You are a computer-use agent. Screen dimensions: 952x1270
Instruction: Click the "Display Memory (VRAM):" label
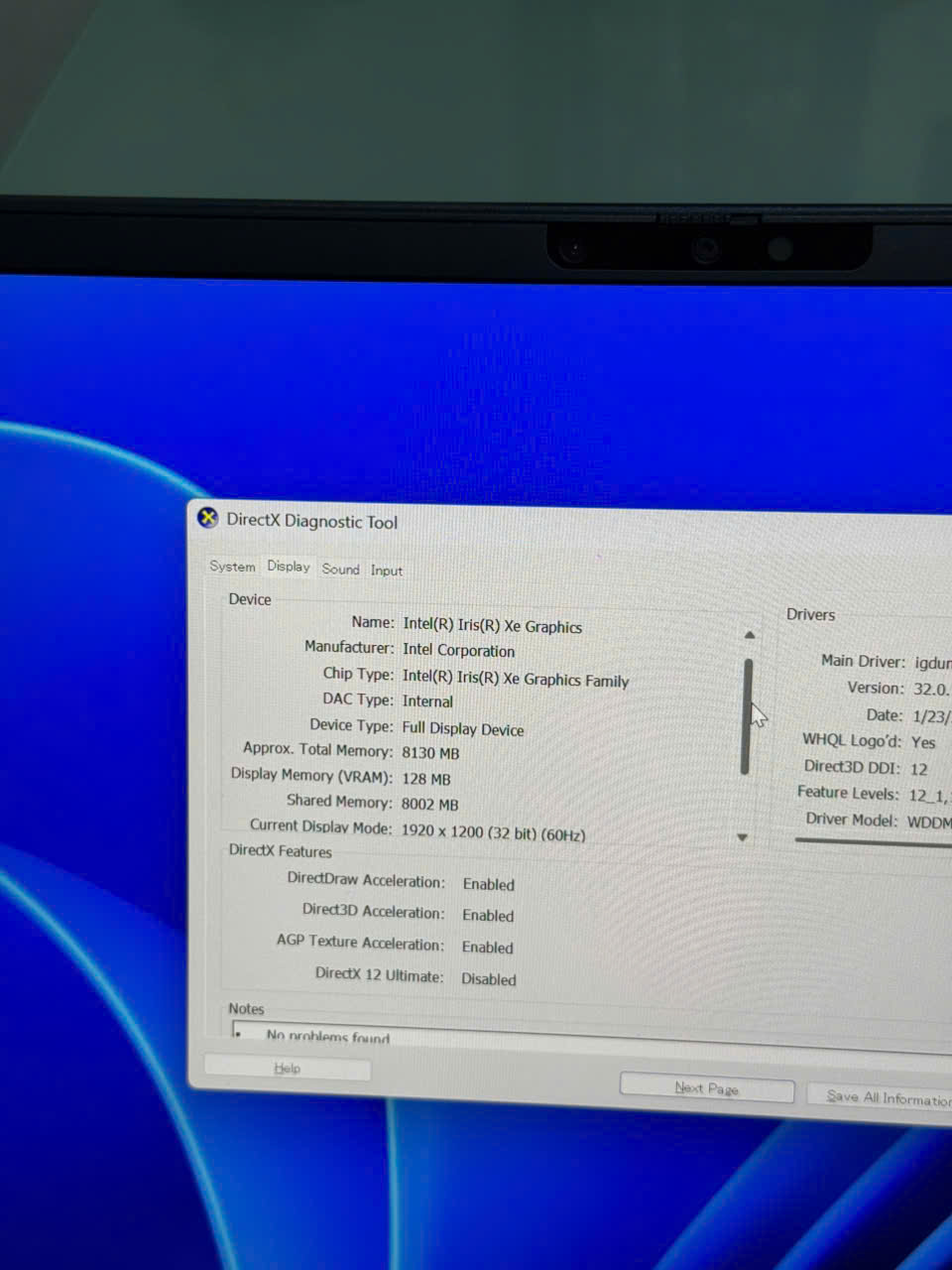tap(311, 775)
